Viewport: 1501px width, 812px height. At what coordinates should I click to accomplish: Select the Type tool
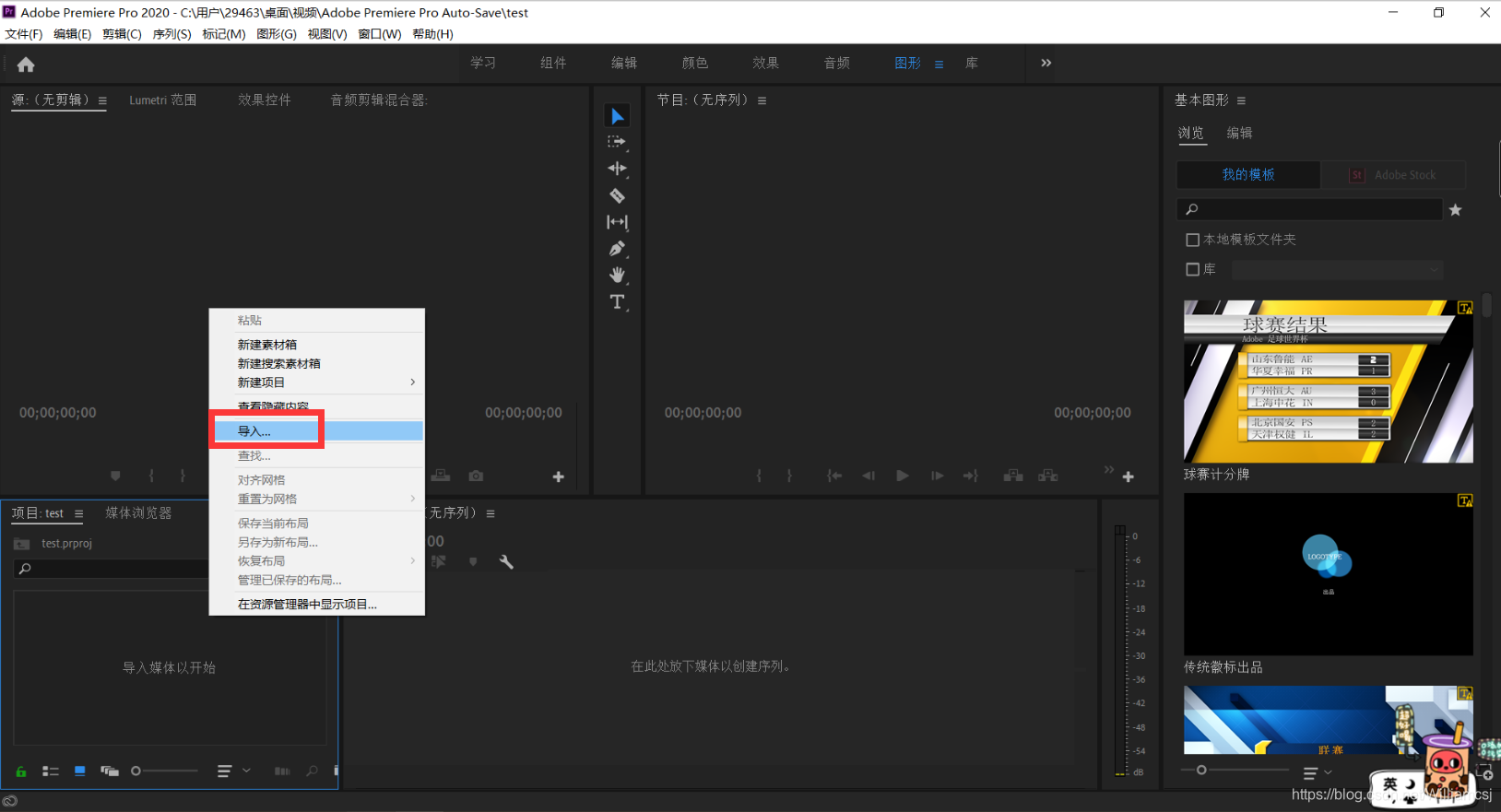point(617,301)
